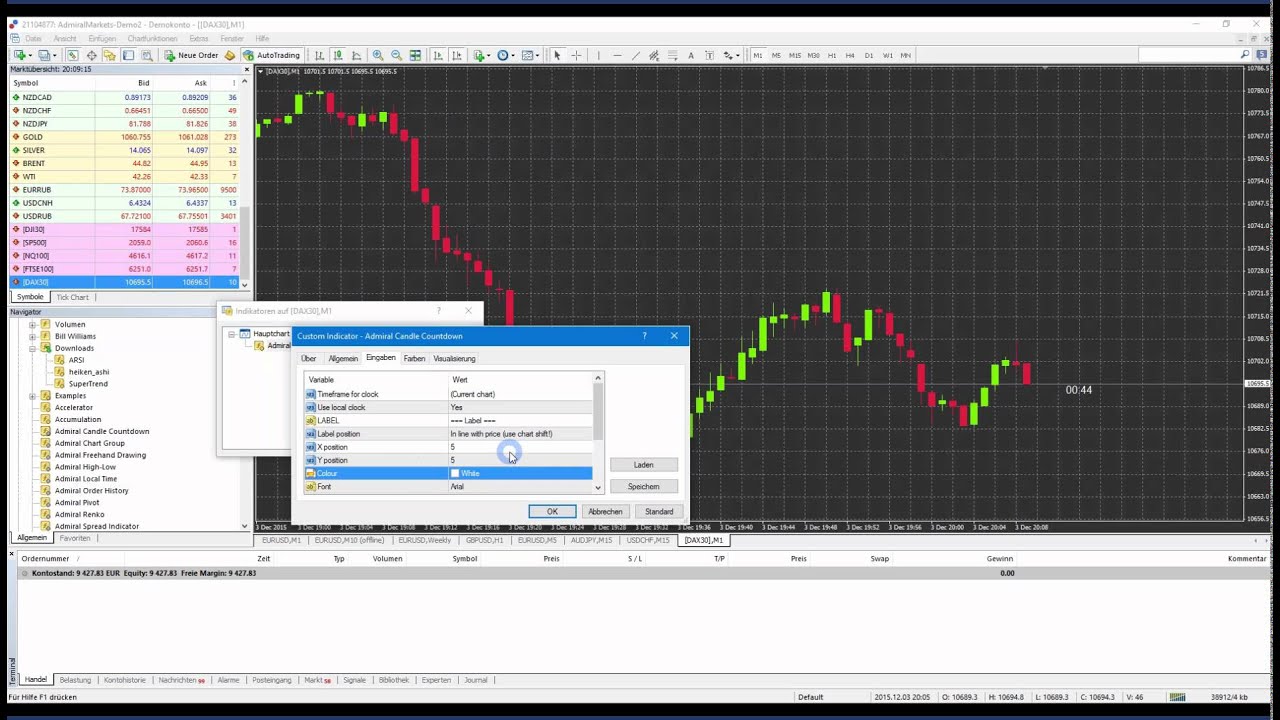Tile chart windows icon
The image size is (1280, 720).
(x=415, y=55)
